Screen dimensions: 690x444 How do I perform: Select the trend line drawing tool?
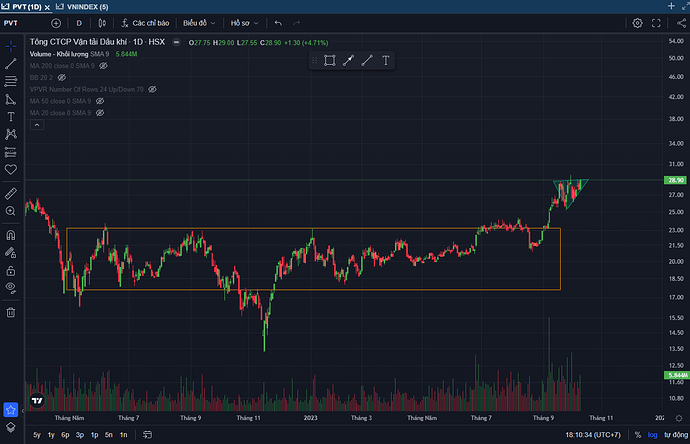pos(11,62)
